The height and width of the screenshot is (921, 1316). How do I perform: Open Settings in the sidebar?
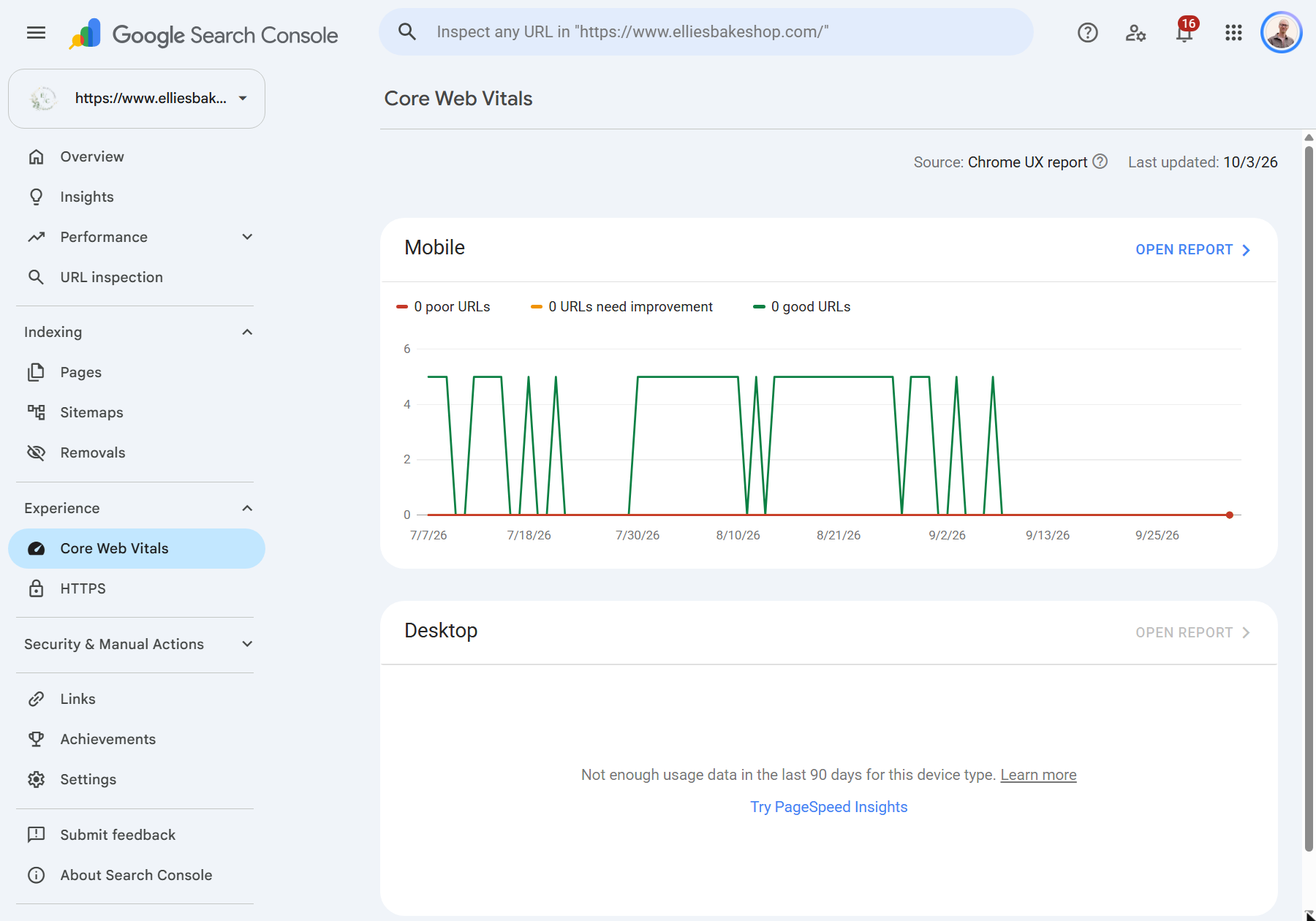tap(137, 779)
